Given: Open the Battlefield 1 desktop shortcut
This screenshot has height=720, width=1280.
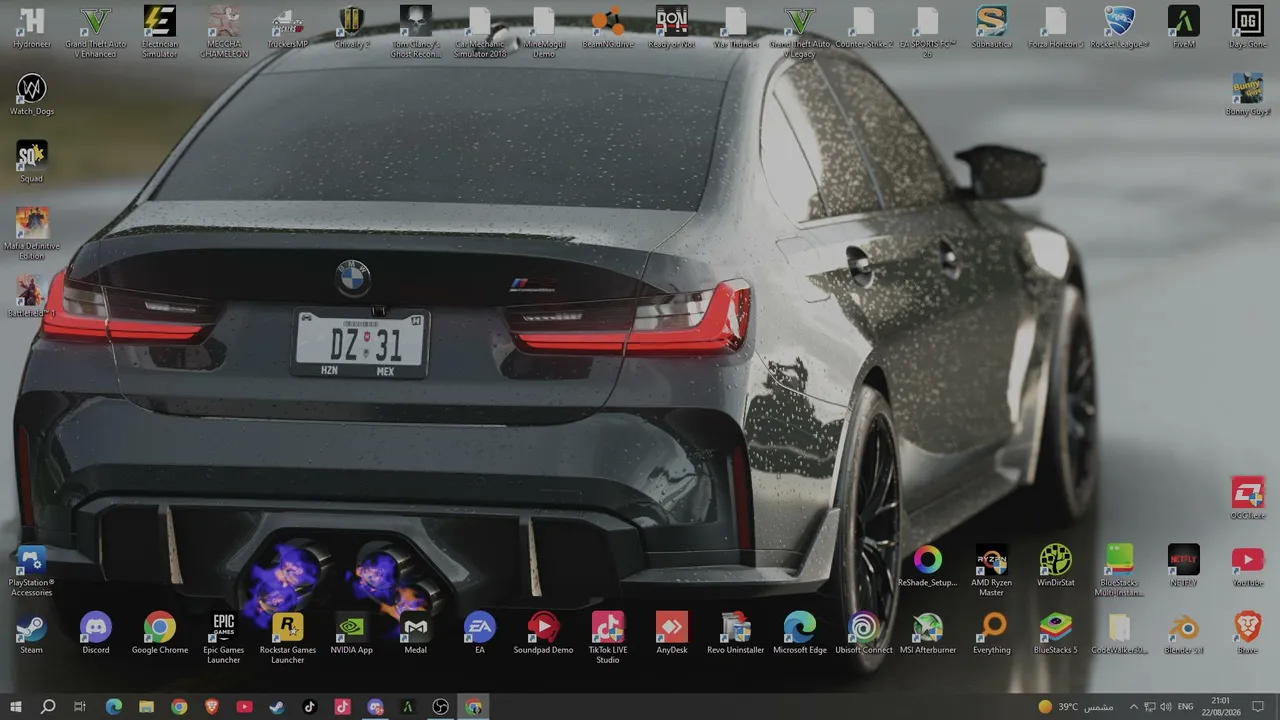Looking at the screenshot, I should (x=32, y=297).
